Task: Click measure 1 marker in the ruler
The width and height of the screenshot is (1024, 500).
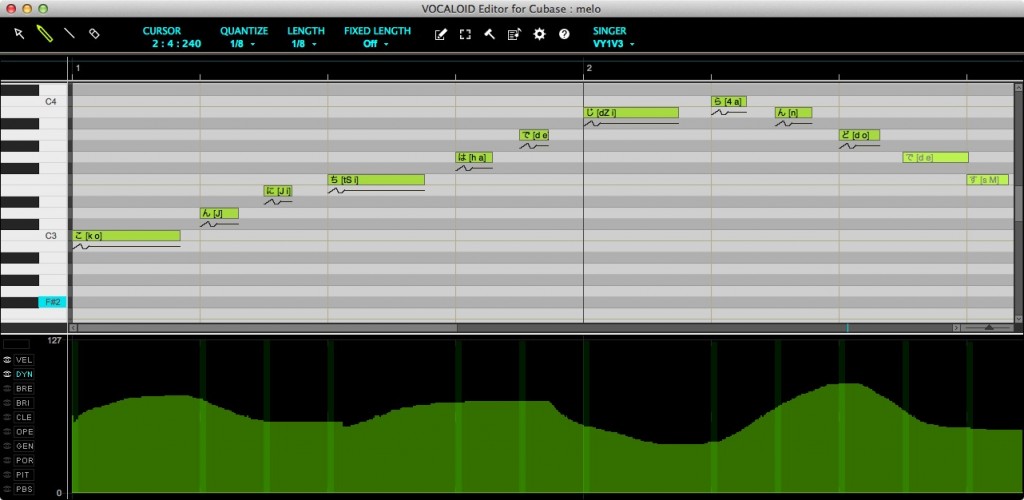Action: point(78,68)
